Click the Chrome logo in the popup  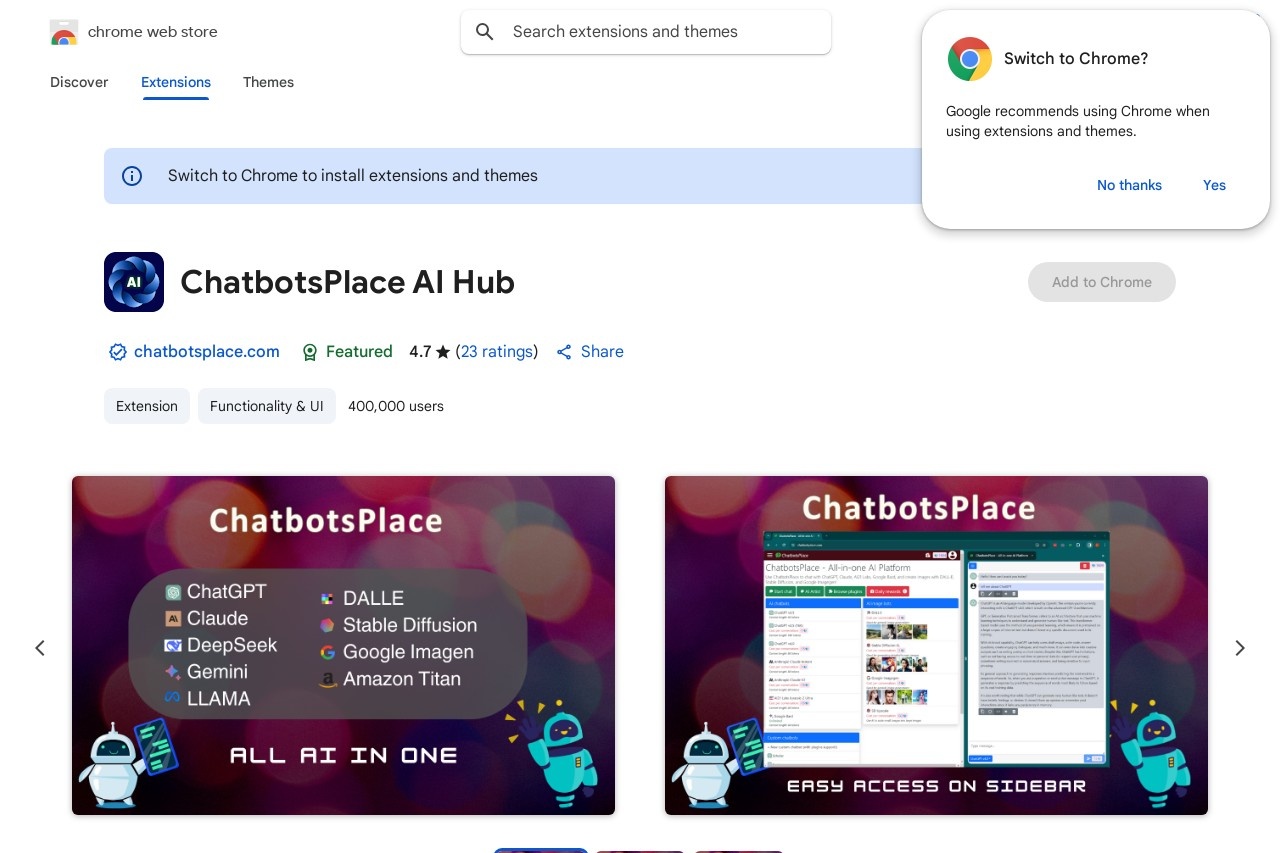point(969,59)
